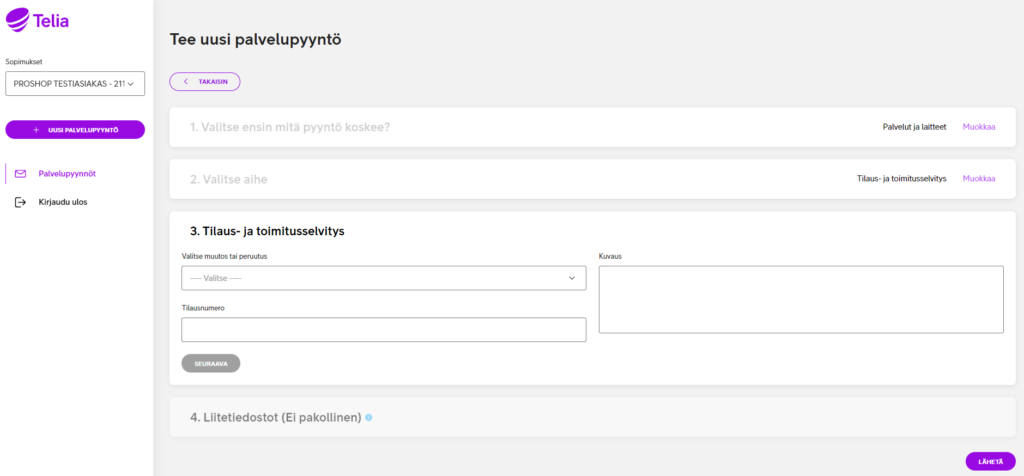Viewport: 1024px width, 476px height.
Task: Click the Seuraava button
Action: [x=211, y=364]
